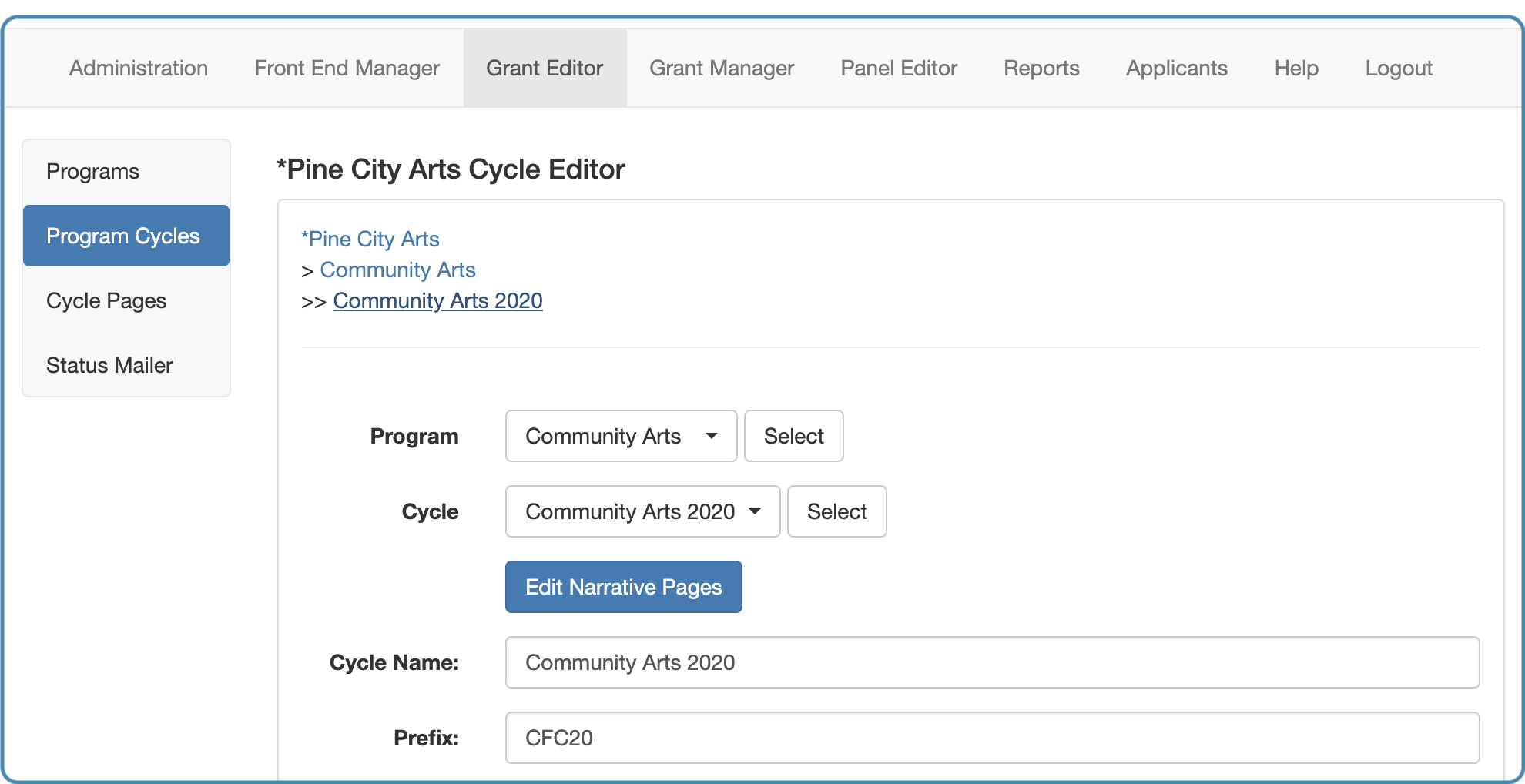Open the Reports menu item

coord(1041,68)
